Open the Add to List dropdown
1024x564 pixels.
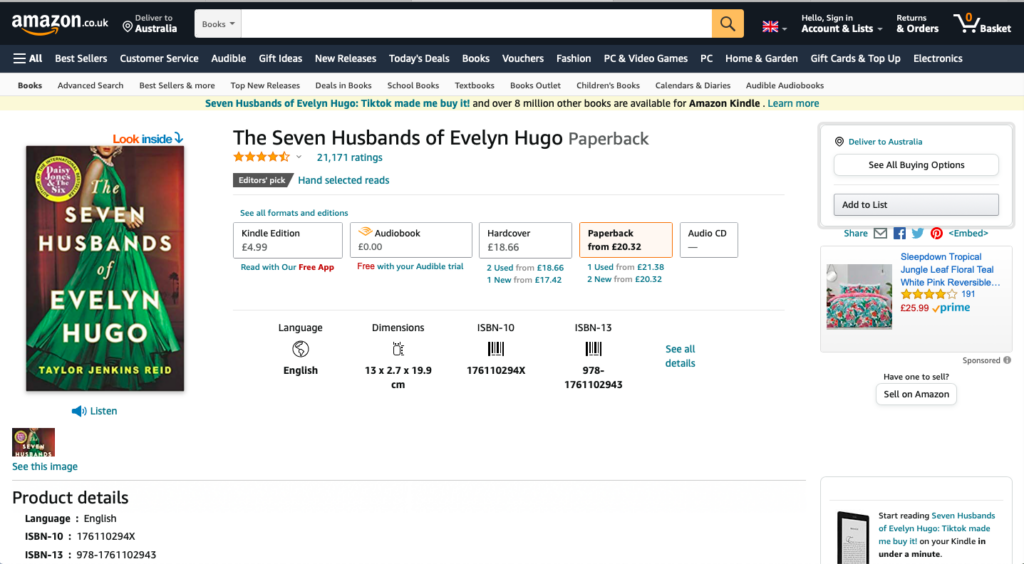[x=916, y=204]
